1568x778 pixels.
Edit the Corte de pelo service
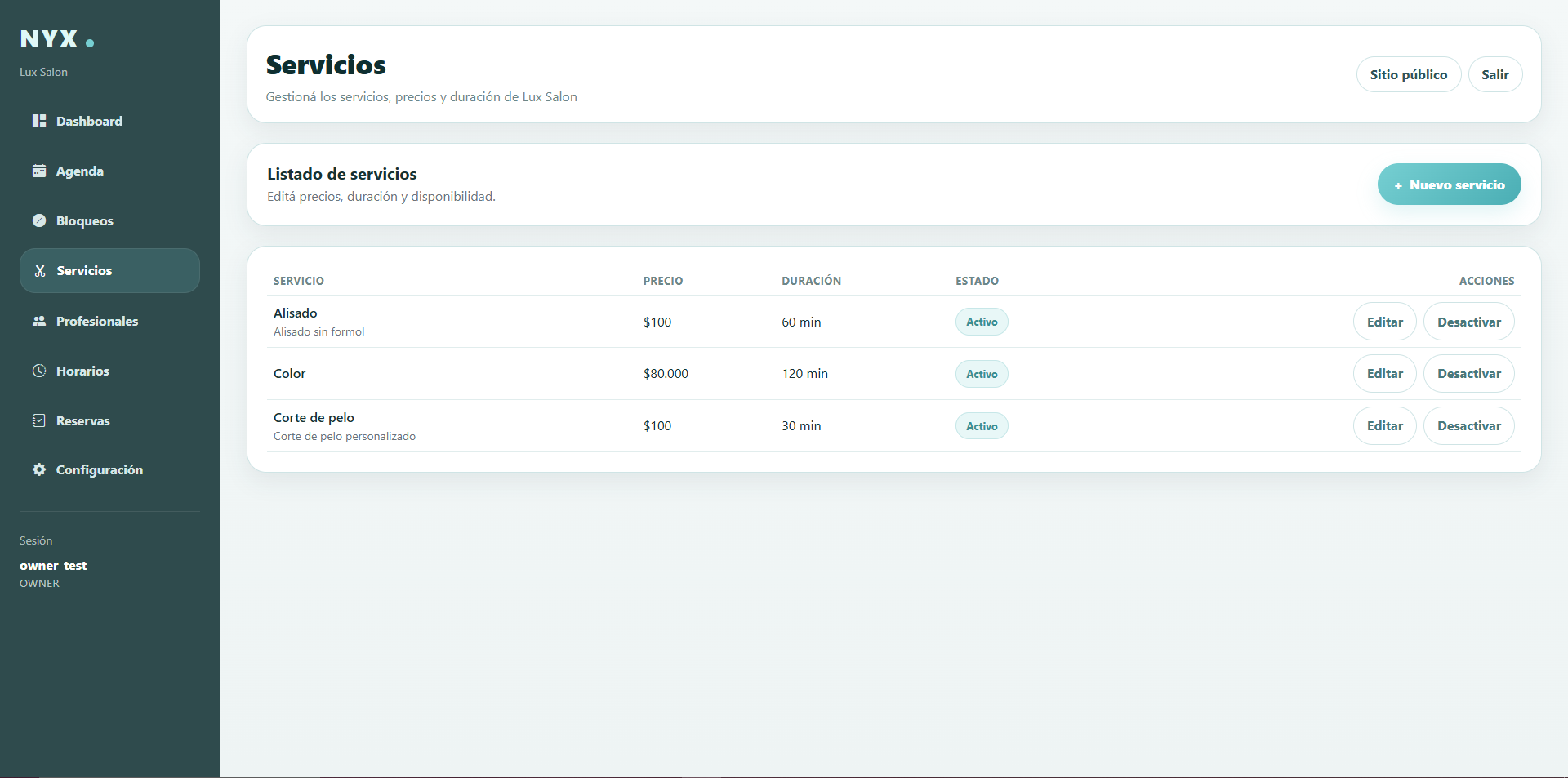[x=1384, y=425]
